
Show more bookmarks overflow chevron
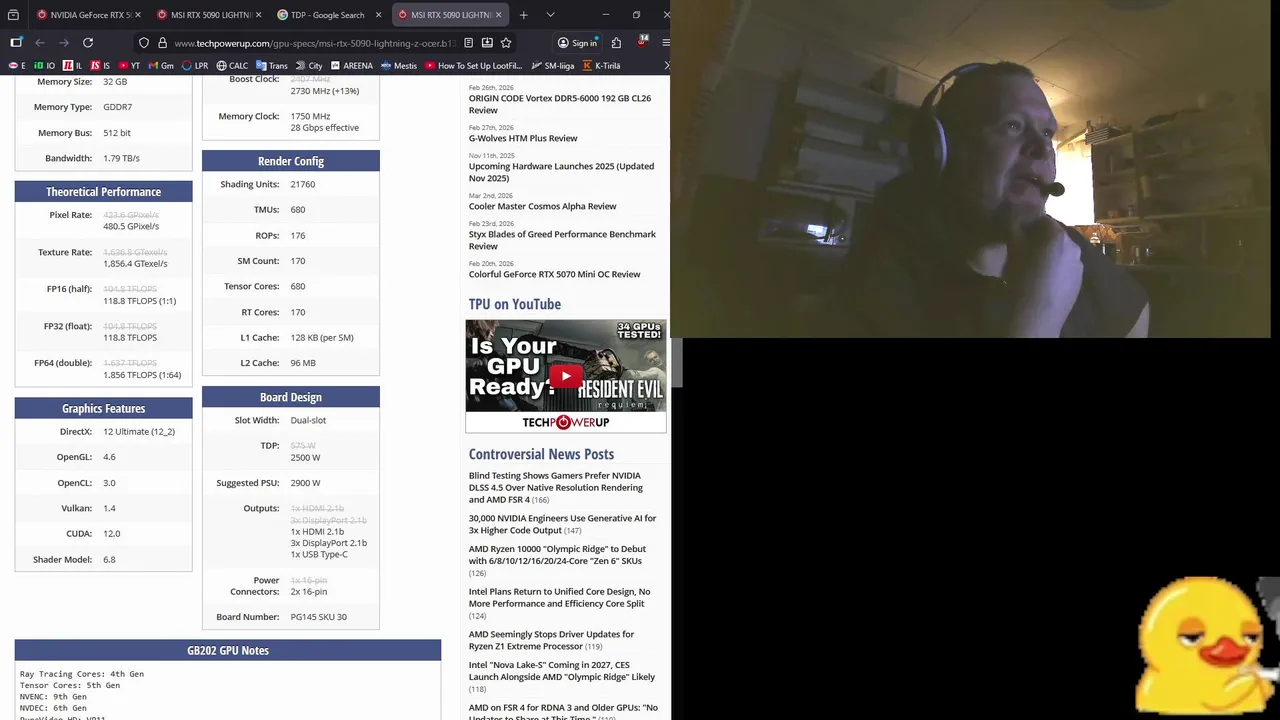pos(666,66)
